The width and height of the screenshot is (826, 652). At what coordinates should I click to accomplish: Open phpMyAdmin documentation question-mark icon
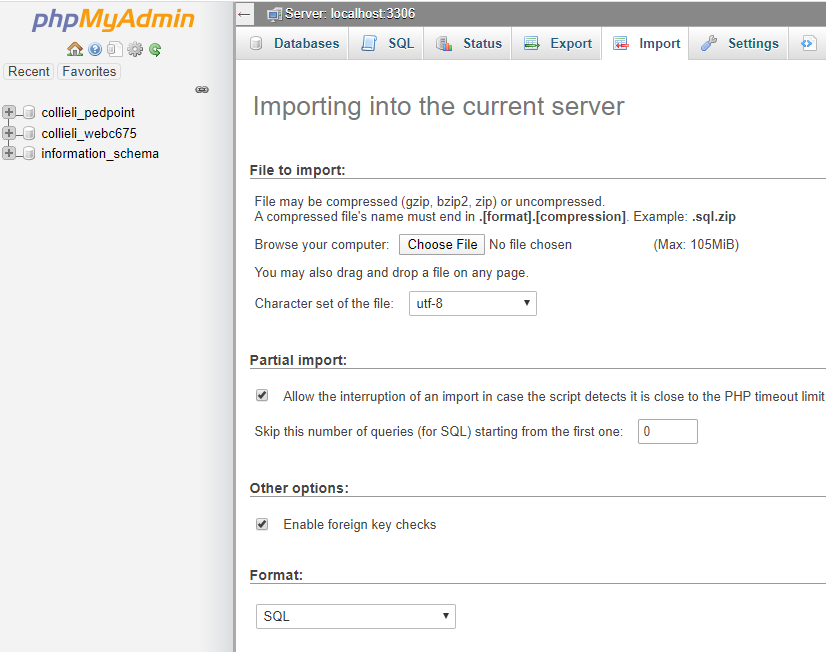pos(95,50)
